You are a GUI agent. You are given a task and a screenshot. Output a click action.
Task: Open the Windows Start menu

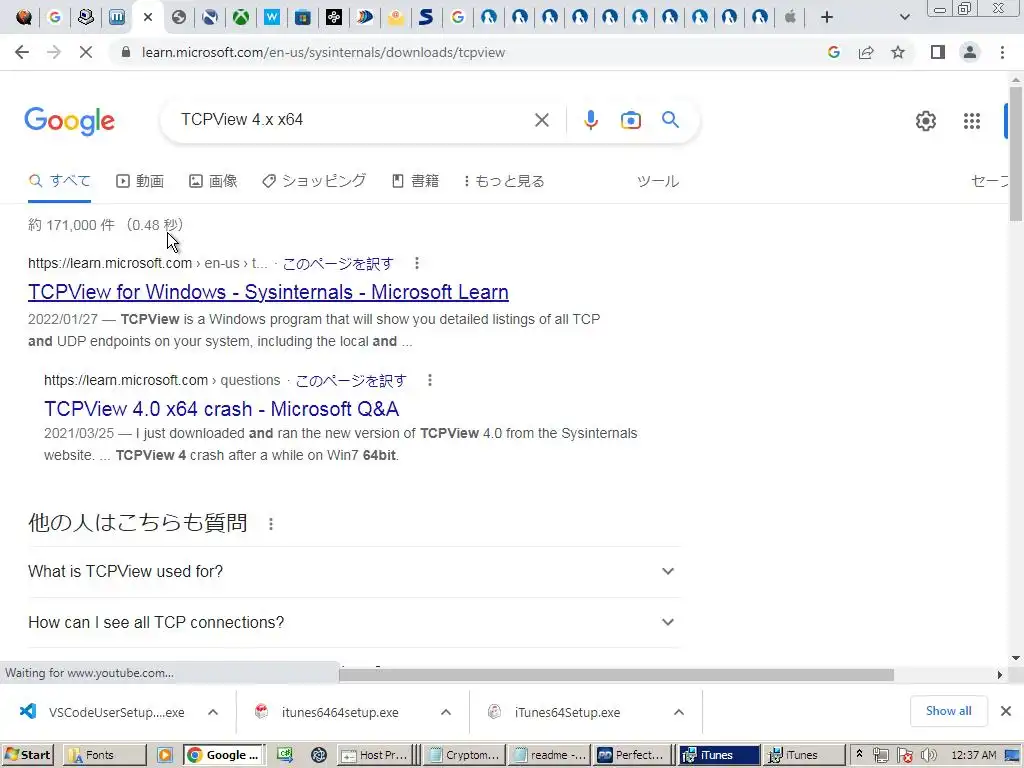point(27,755)
